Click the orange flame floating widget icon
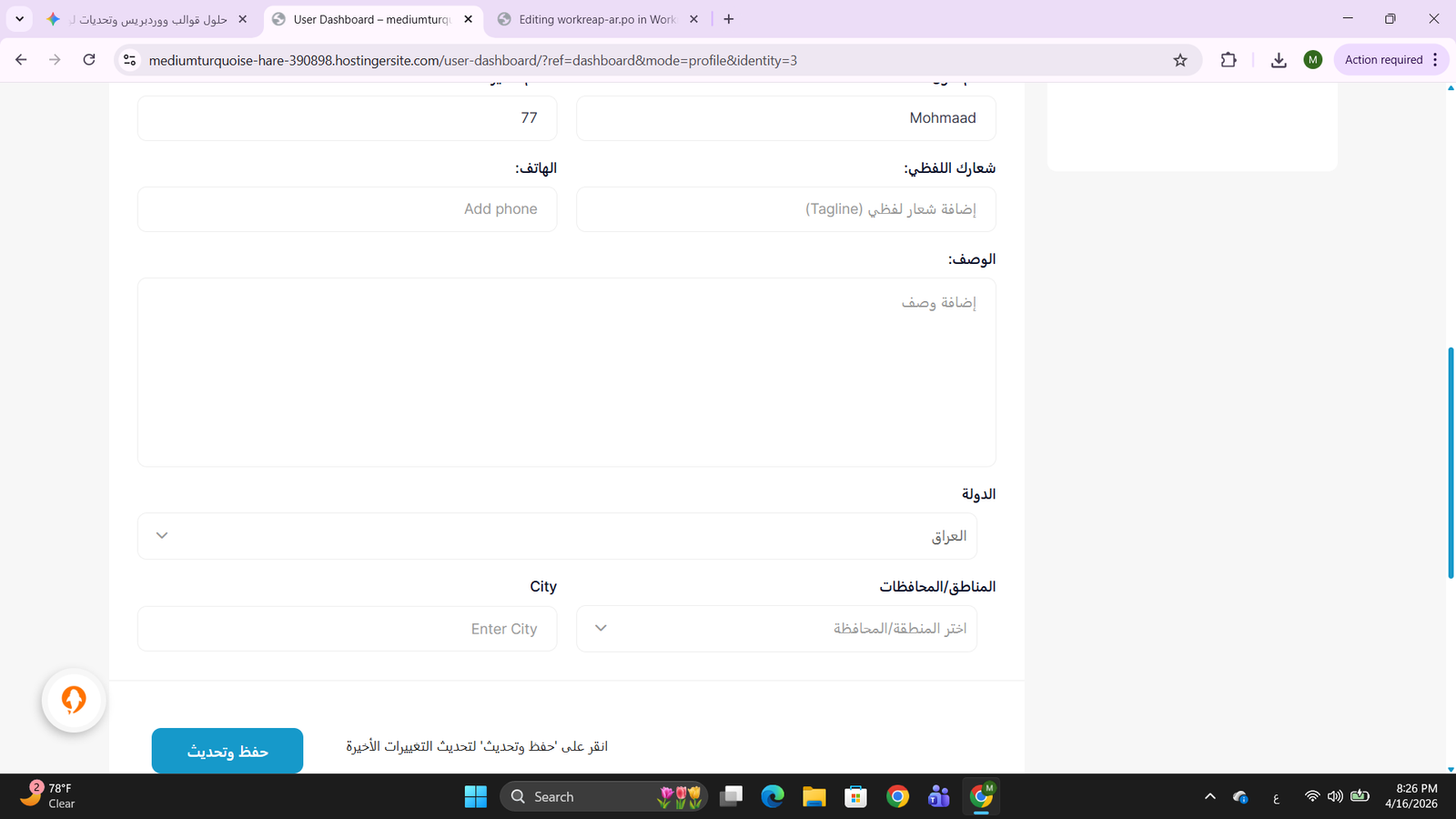The image size is (1456, 819). coord(74,700)
